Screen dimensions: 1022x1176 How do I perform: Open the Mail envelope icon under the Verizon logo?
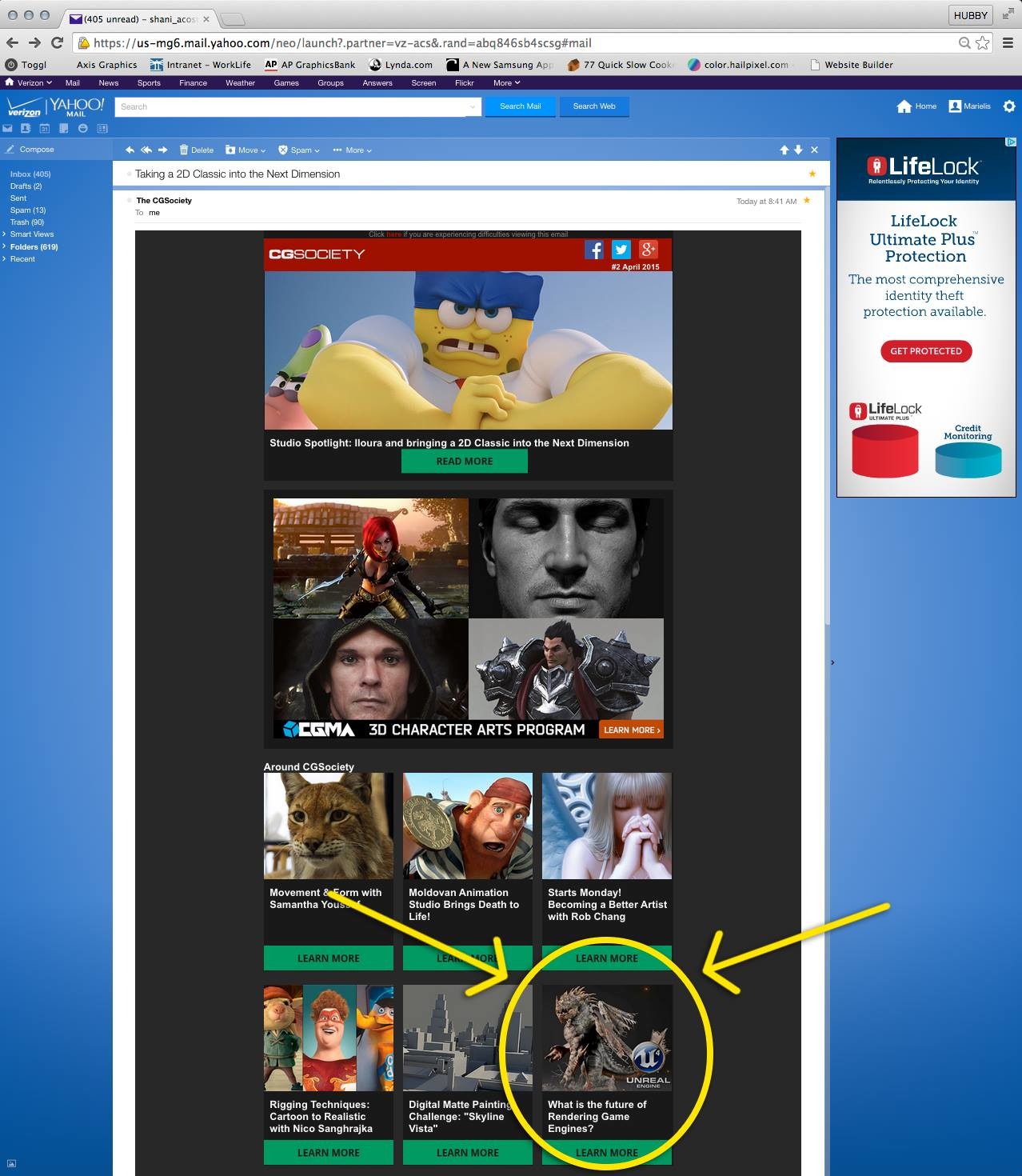(7, 128)
